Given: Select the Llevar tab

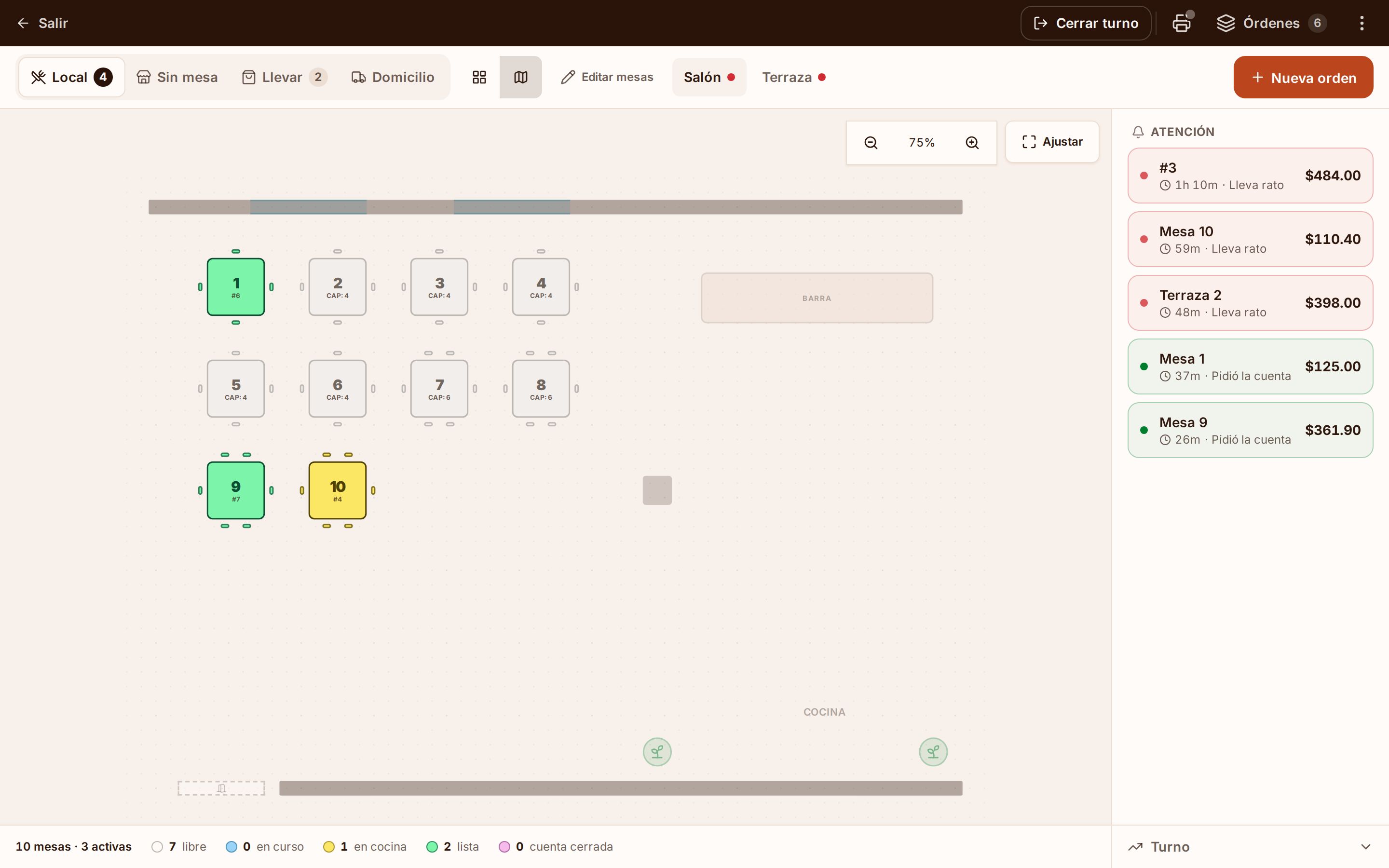Looking at the screenshot, I should [x=285, y=77].
